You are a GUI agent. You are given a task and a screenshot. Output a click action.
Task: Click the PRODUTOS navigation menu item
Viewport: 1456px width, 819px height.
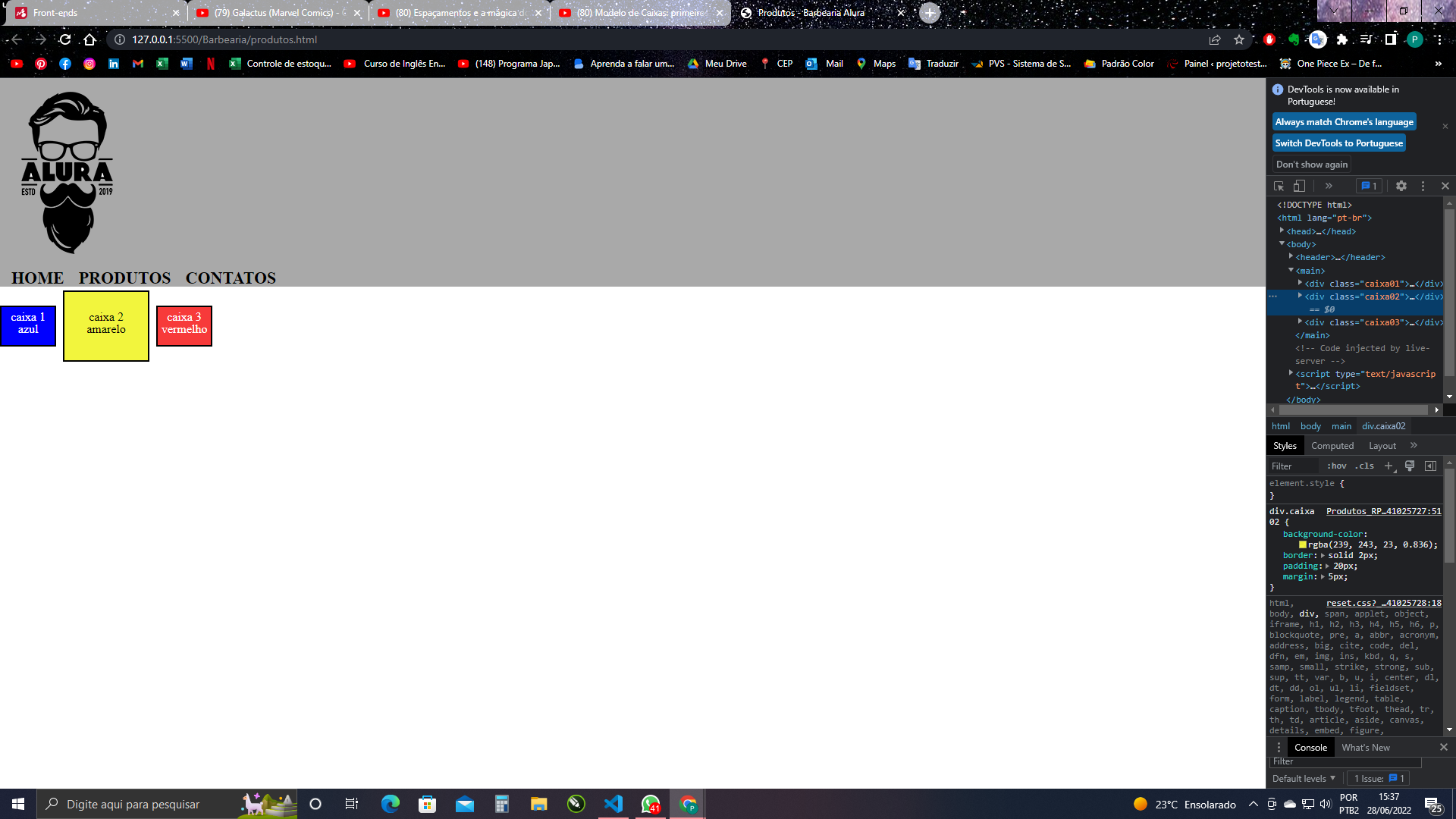124,278
